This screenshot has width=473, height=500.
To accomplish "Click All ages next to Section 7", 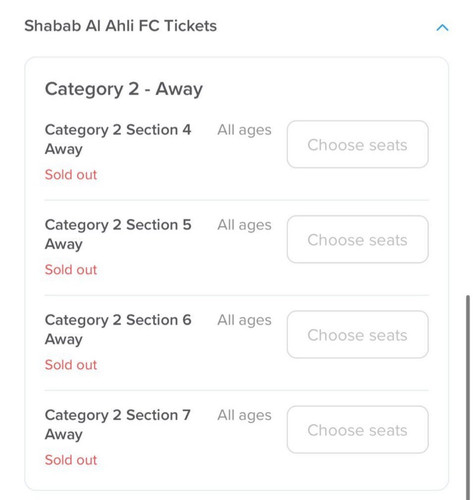I will click(244, 416).
